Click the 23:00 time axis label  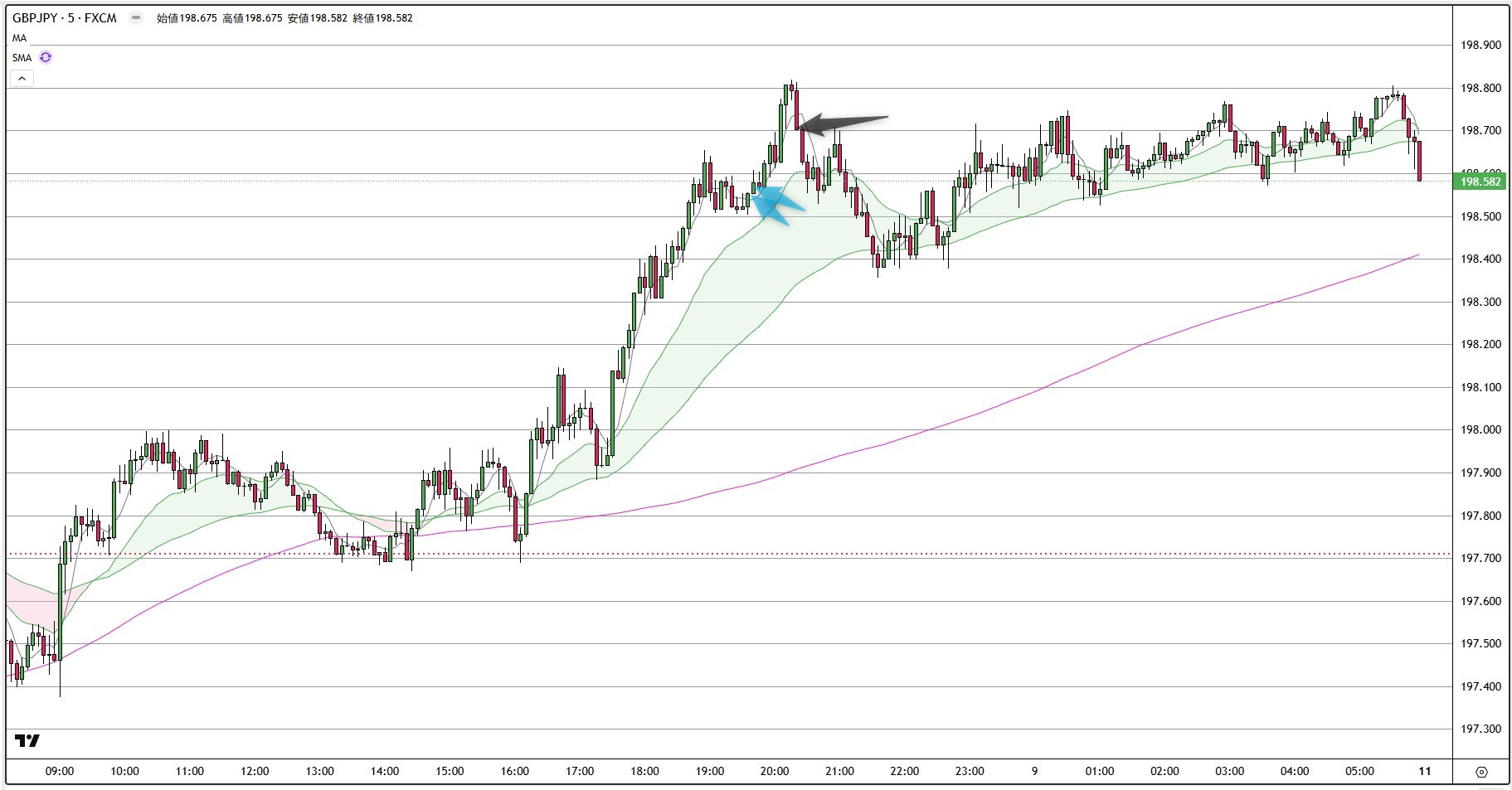click(970, 771)
